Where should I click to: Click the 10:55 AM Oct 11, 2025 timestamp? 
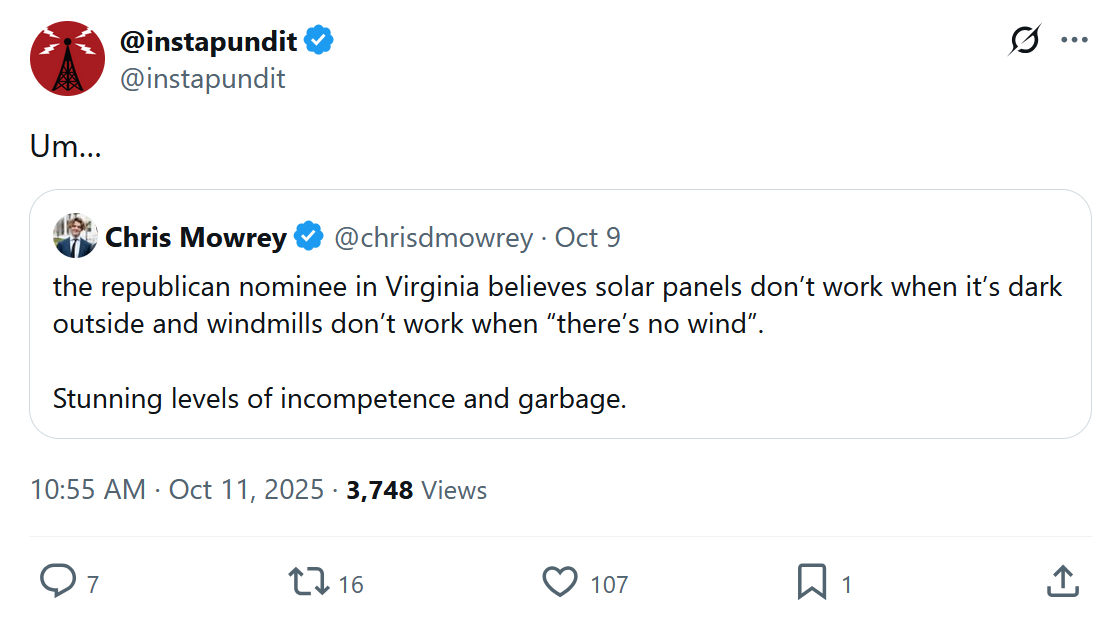(x=177, y=490)
